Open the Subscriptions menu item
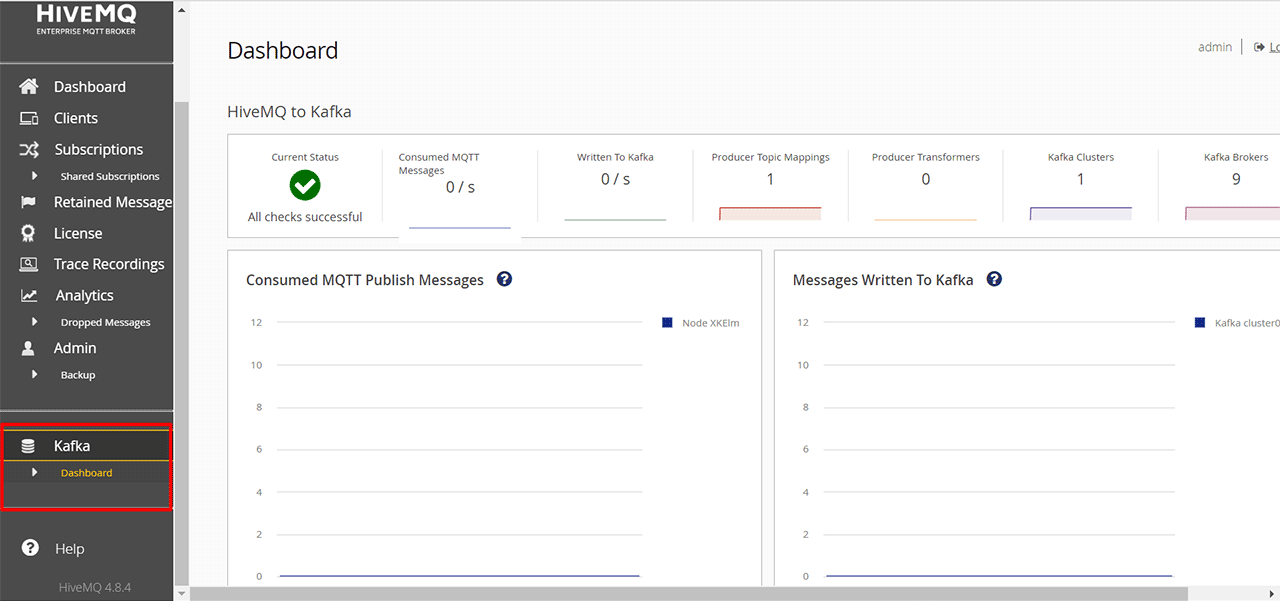Image resolution: width=1280 pixels, height=601 pixels. [99, 149]
